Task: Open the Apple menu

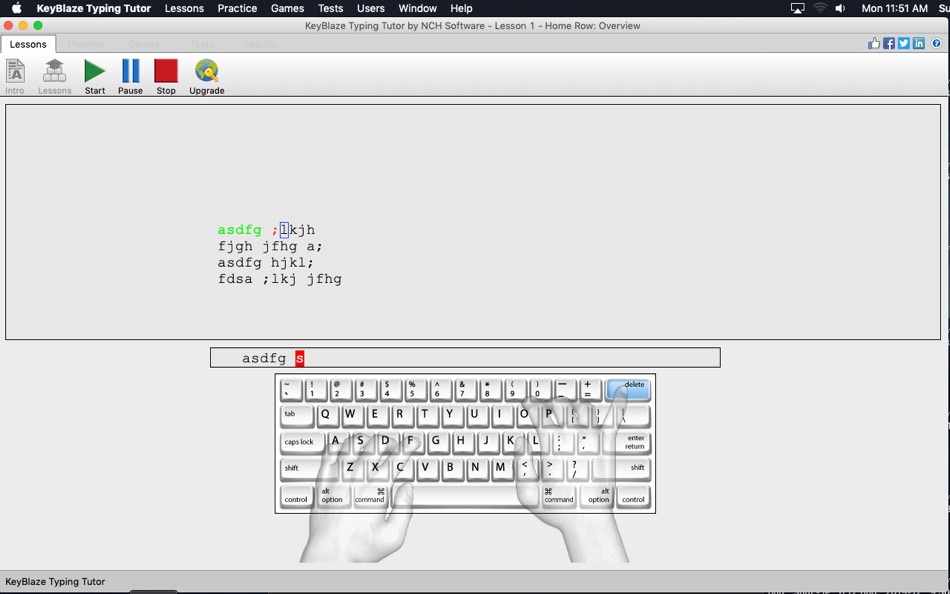Action: (17, 8)
